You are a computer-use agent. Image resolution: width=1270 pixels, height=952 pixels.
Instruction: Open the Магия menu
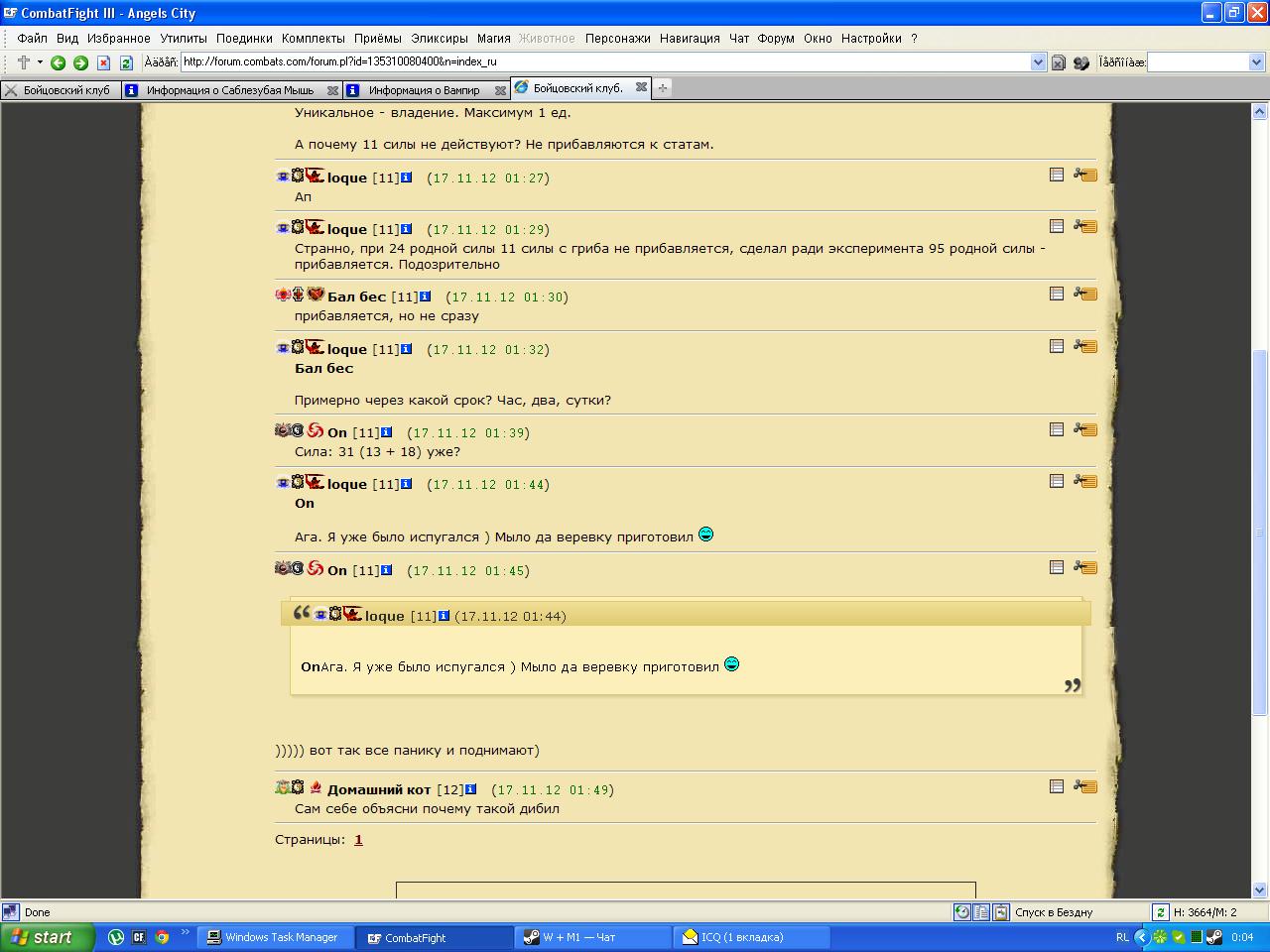493,39
